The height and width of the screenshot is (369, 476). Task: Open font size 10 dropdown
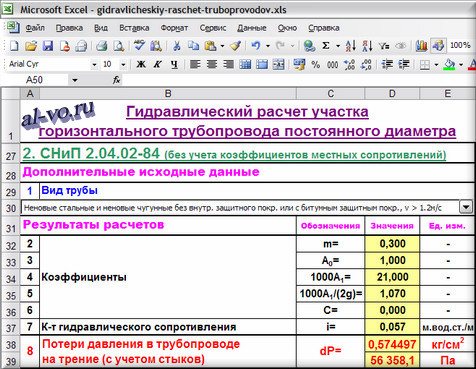(123, 64)
